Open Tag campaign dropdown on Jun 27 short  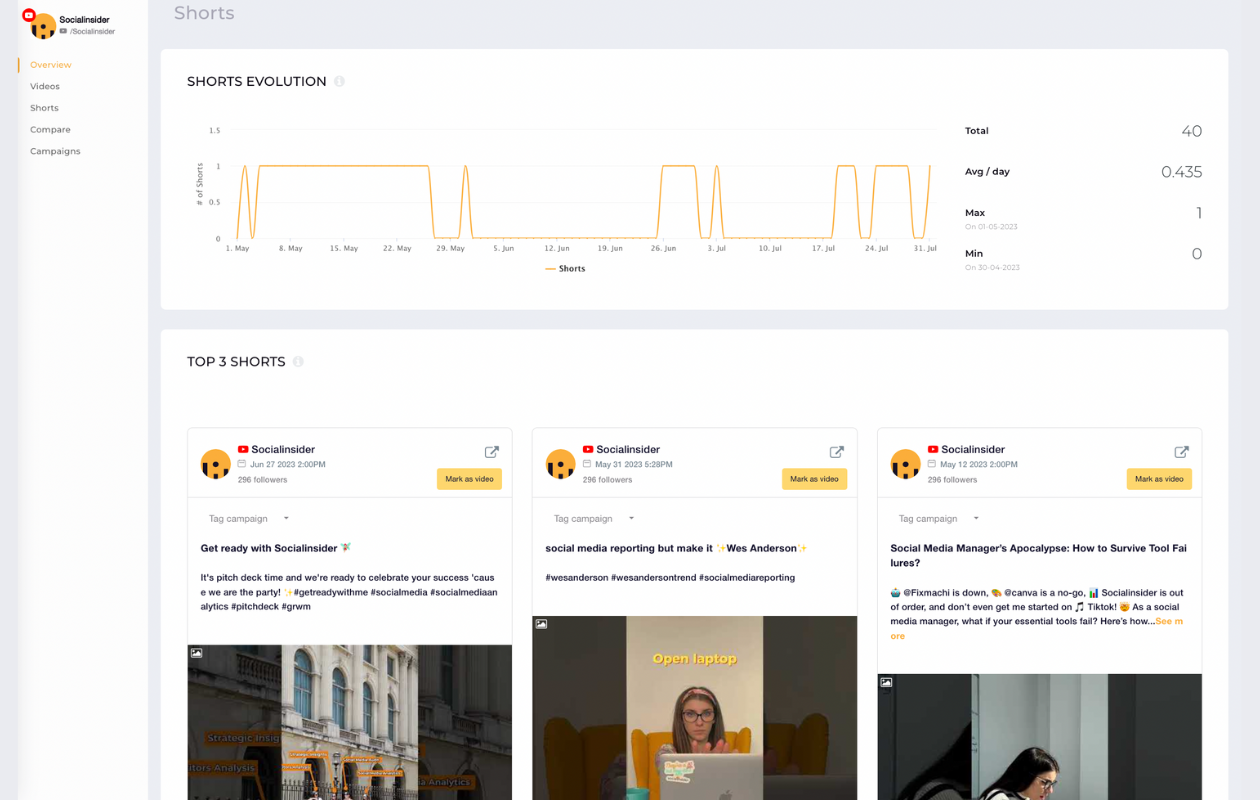coord(248,519)
